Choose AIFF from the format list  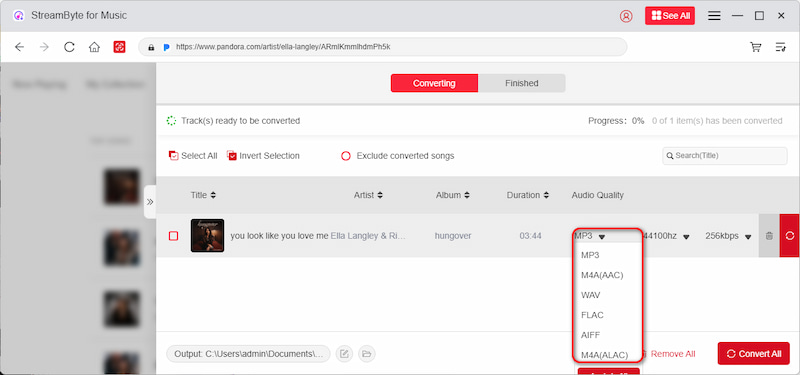591,335
